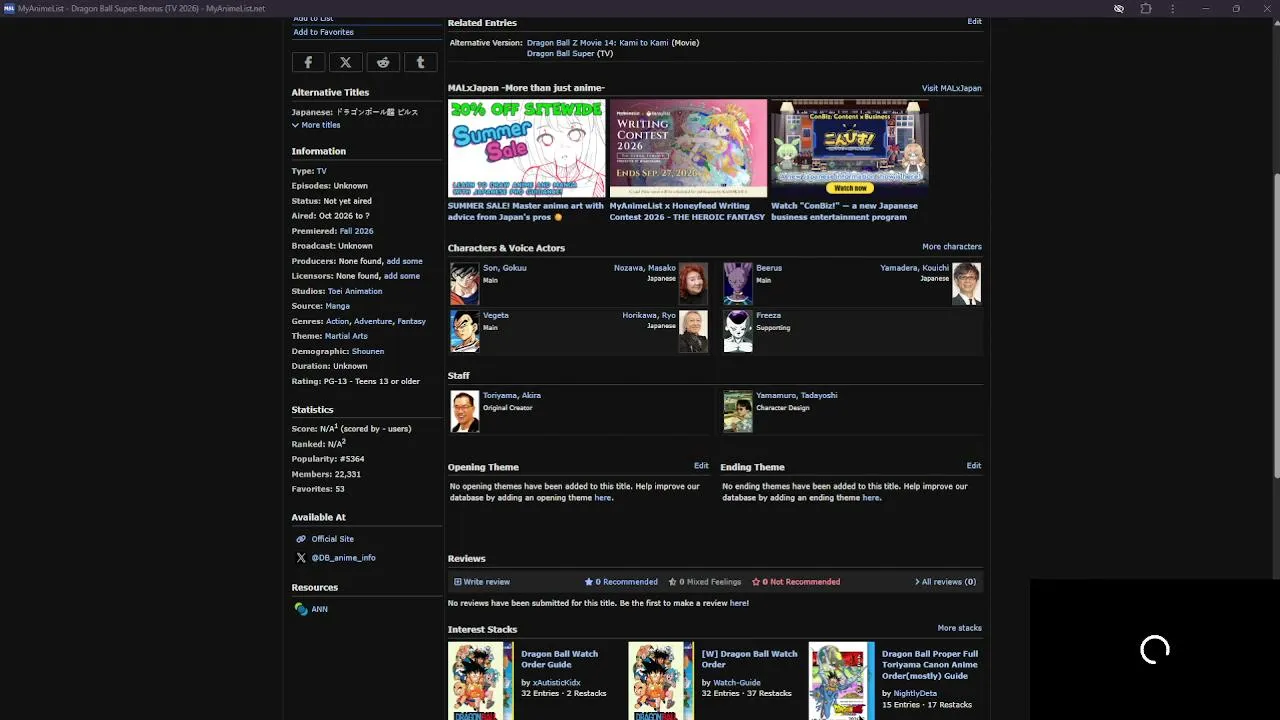Open the Shounen demographic link
The image size is (1280, 720).
click(368, 351)
